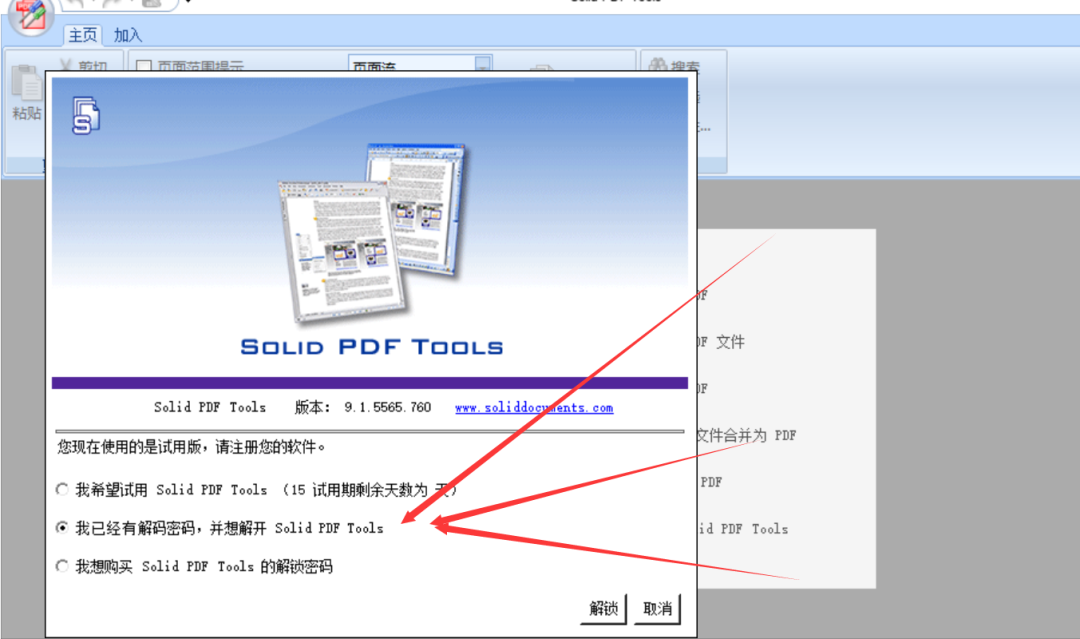1080x639 pixels.
Task: Open the www.soliddocuments.com link
Action: (534, 408)
